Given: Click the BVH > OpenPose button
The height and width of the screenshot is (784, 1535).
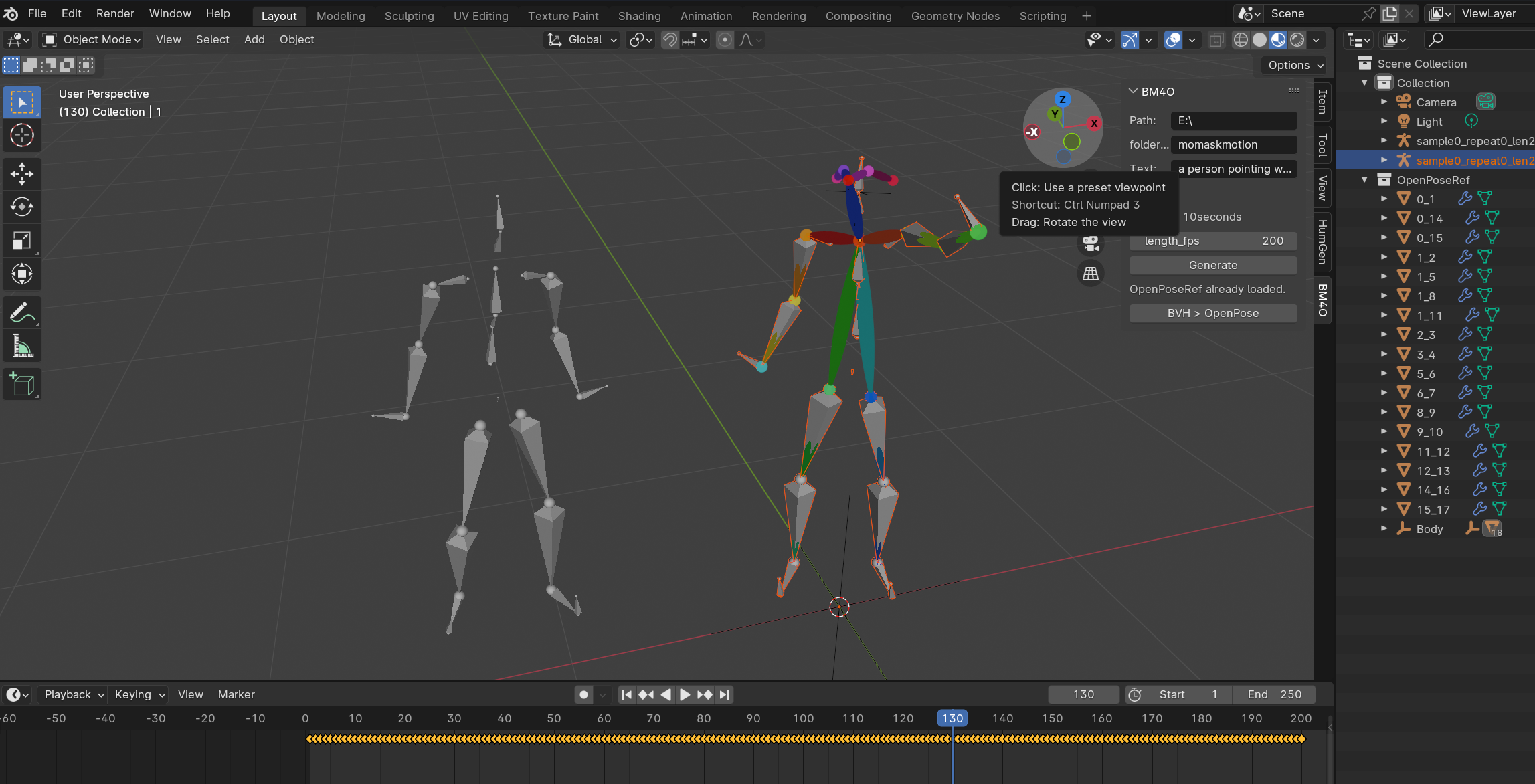Looking at the screenshot, I should click(1212, 313).
